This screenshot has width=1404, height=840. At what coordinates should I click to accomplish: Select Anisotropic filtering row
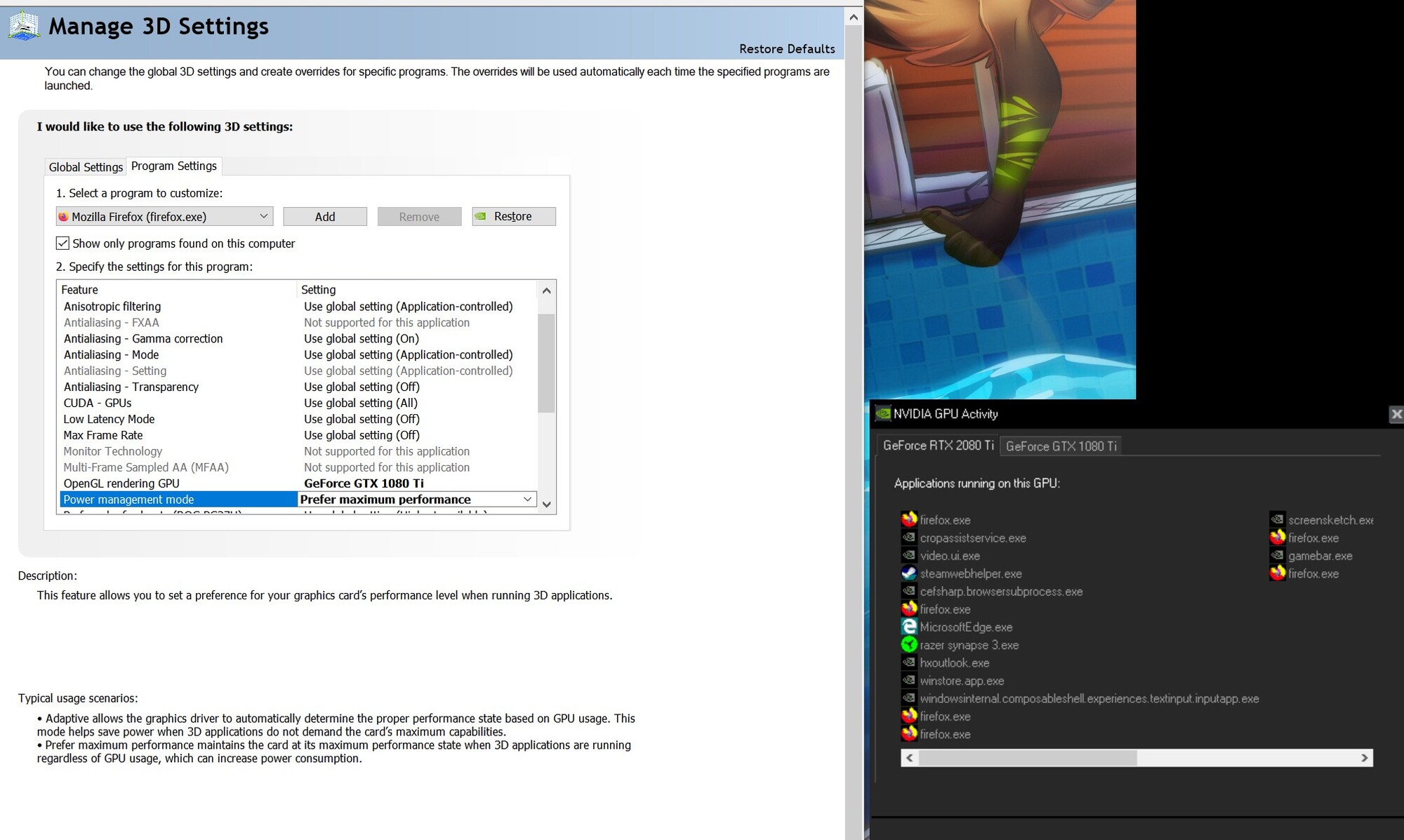click(298, 307)
